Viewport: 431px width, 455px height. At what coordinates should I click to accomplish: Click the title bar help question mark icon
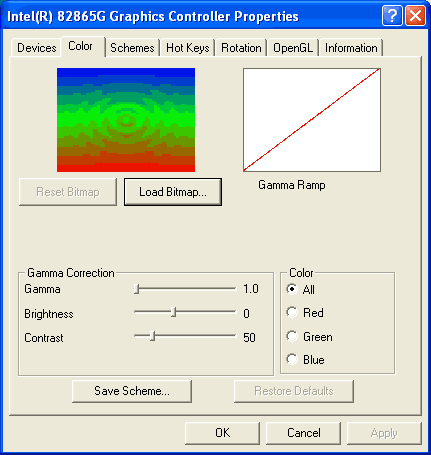click(x=392, y=15)
